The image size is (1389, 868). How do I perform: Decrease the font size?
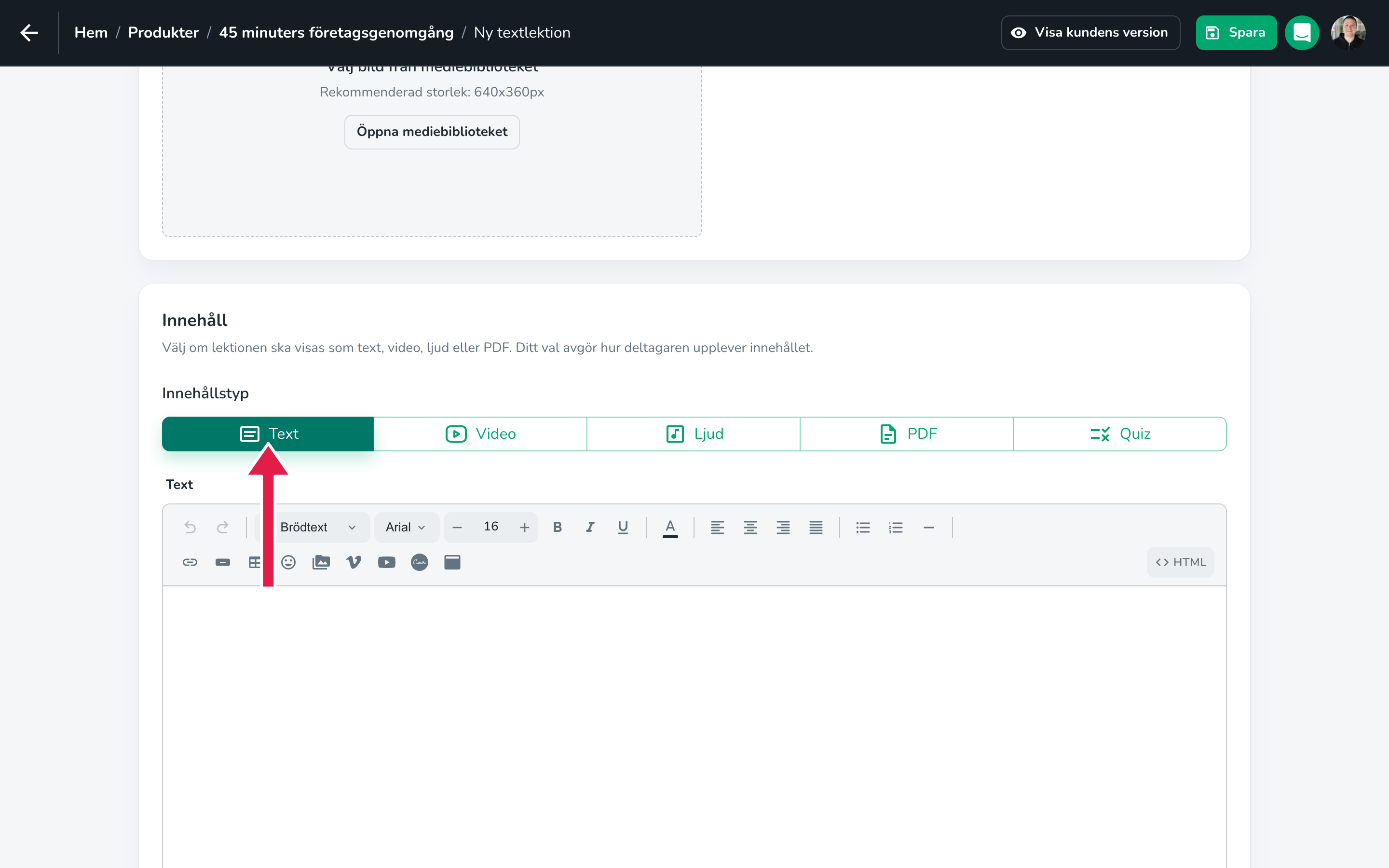[x=457, y=527]
